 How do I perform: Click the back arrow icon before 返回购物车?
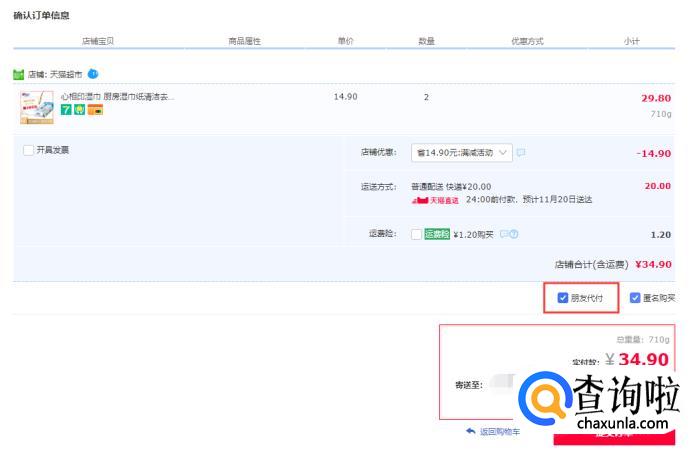(470, 432)
